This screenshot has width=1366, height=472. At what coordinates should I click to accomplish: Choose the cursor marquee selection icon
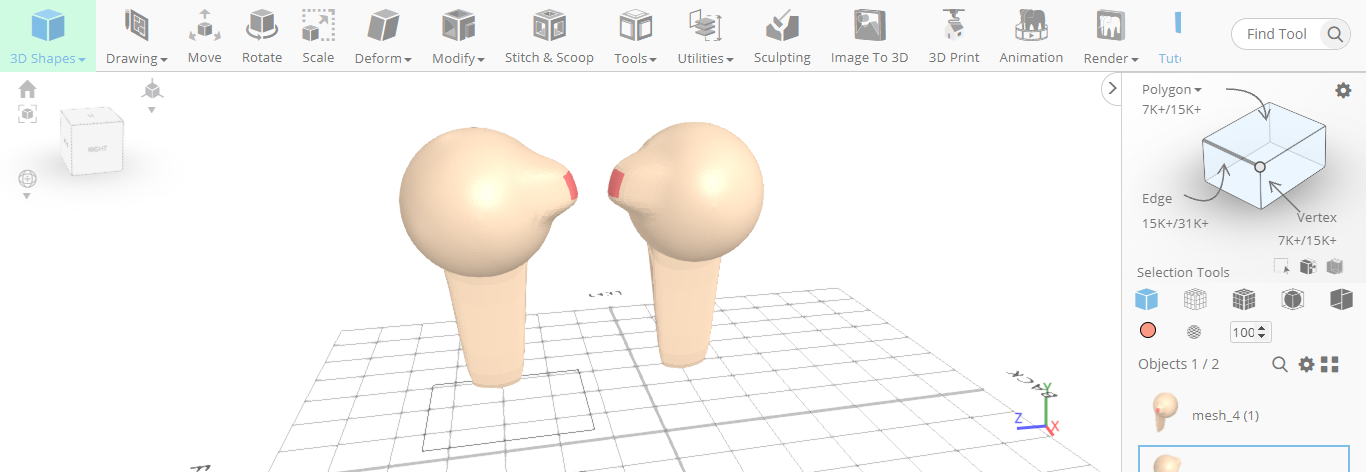click(1281, 266)
